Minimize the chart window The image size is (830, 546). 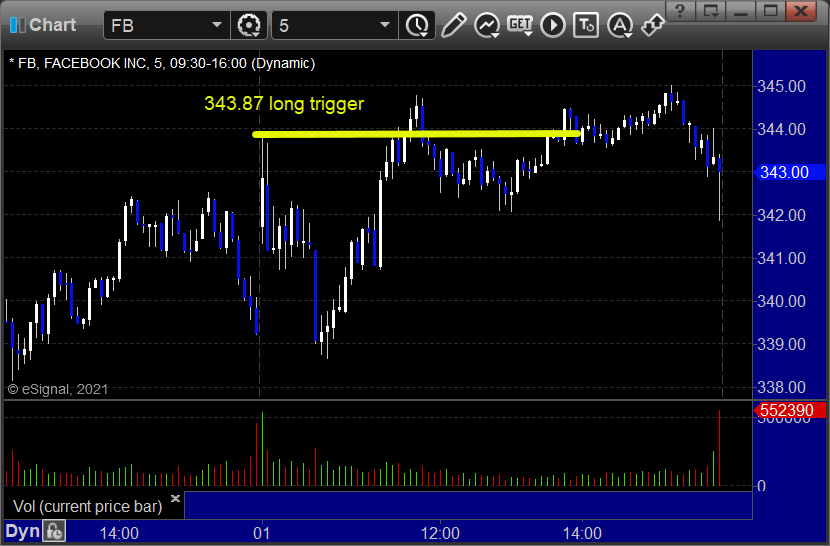tap(741, 10)
